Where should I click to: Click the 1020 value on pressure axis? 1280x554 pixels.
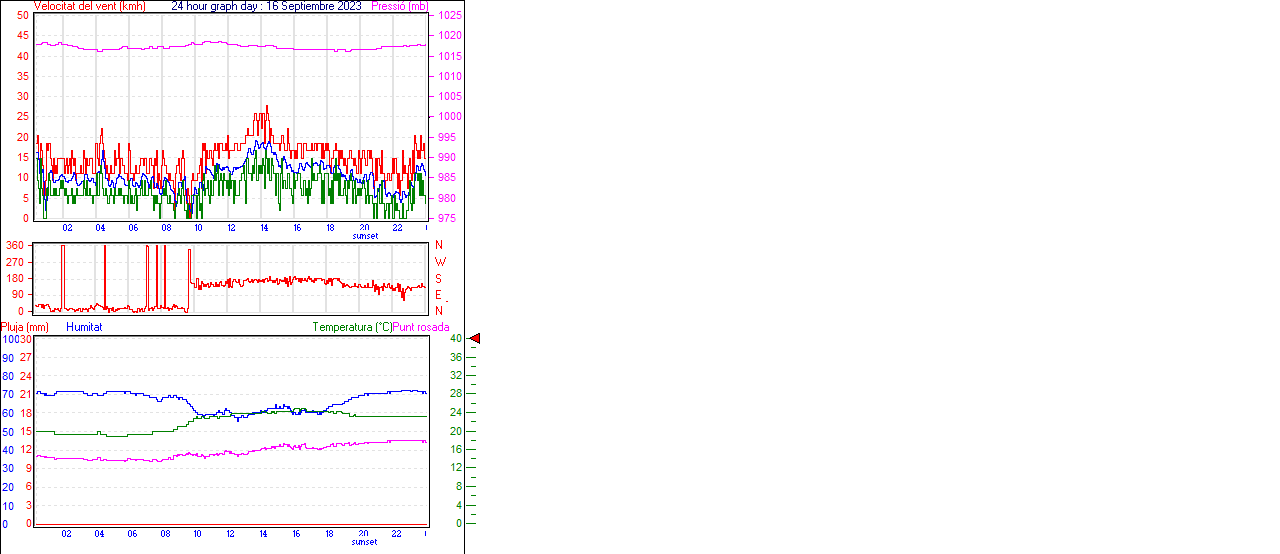pos(449,35)
